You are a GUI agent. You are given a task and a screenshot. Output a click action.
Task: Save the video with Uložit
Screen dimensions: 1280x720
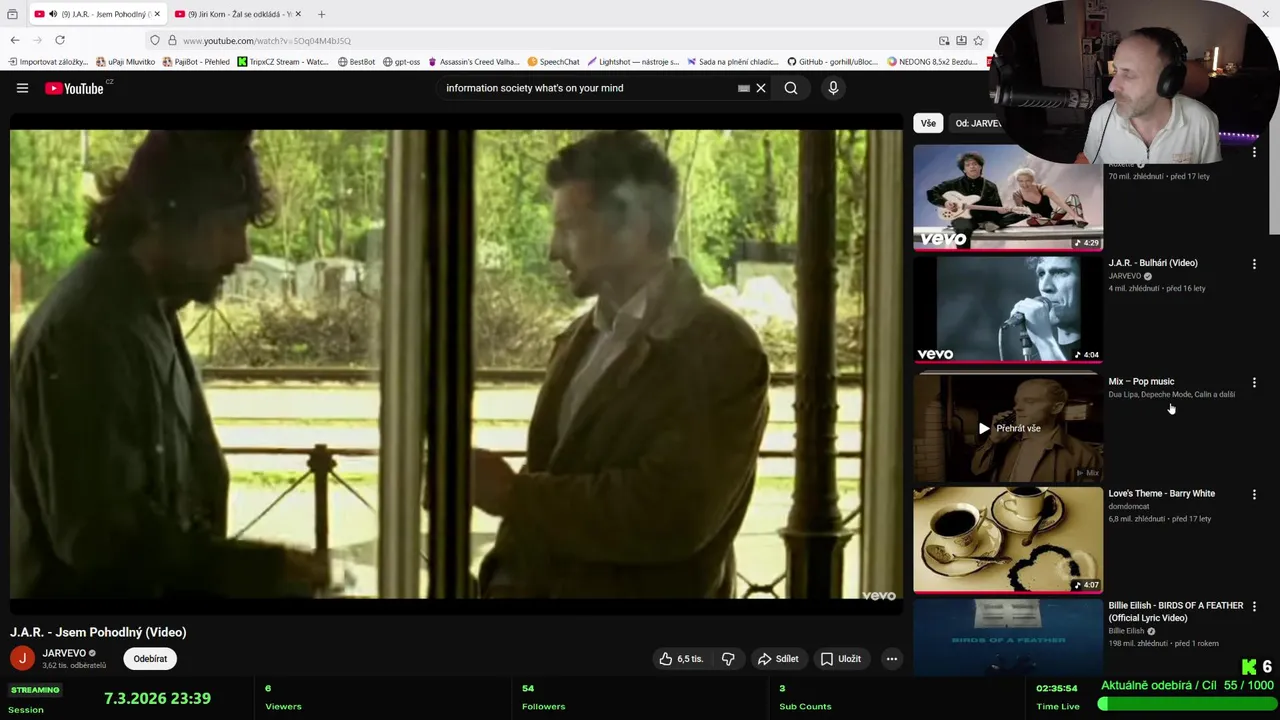pyautogui.click(x=841, y=659)
